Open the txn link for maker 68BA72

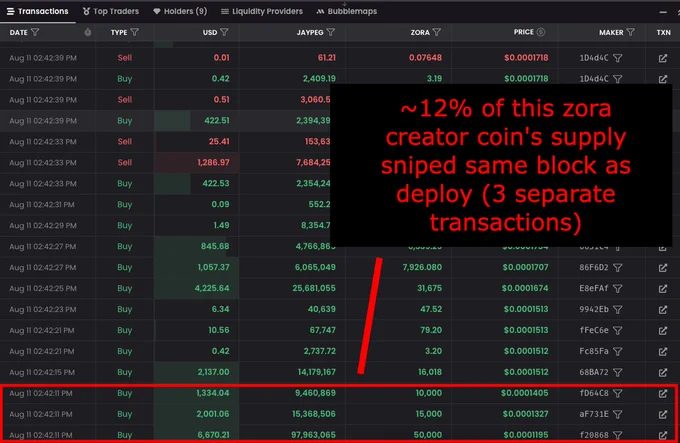point(663,372)
